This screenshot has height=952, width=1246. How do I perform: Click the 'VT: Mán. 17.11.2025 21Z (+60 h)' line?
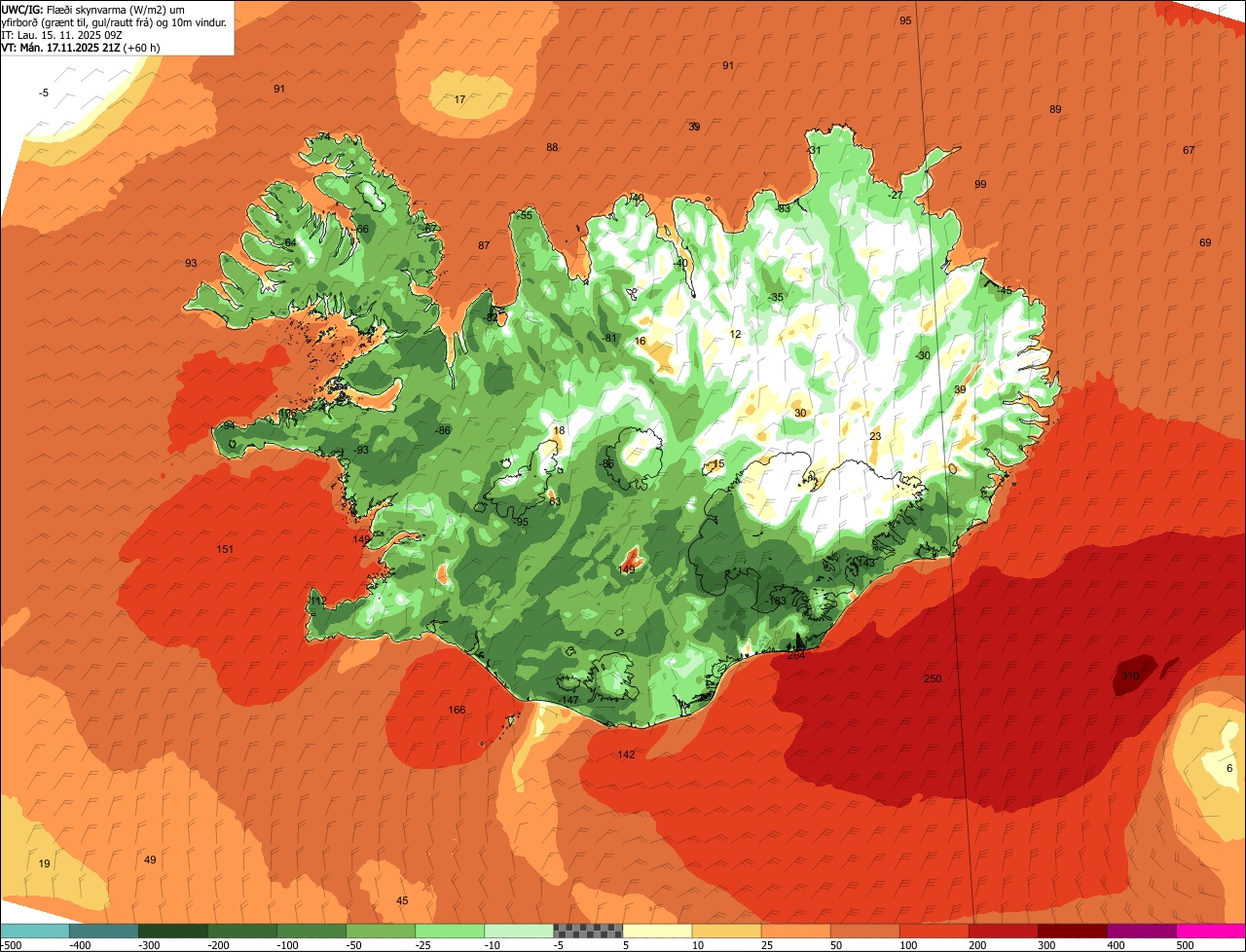[81, 47]
